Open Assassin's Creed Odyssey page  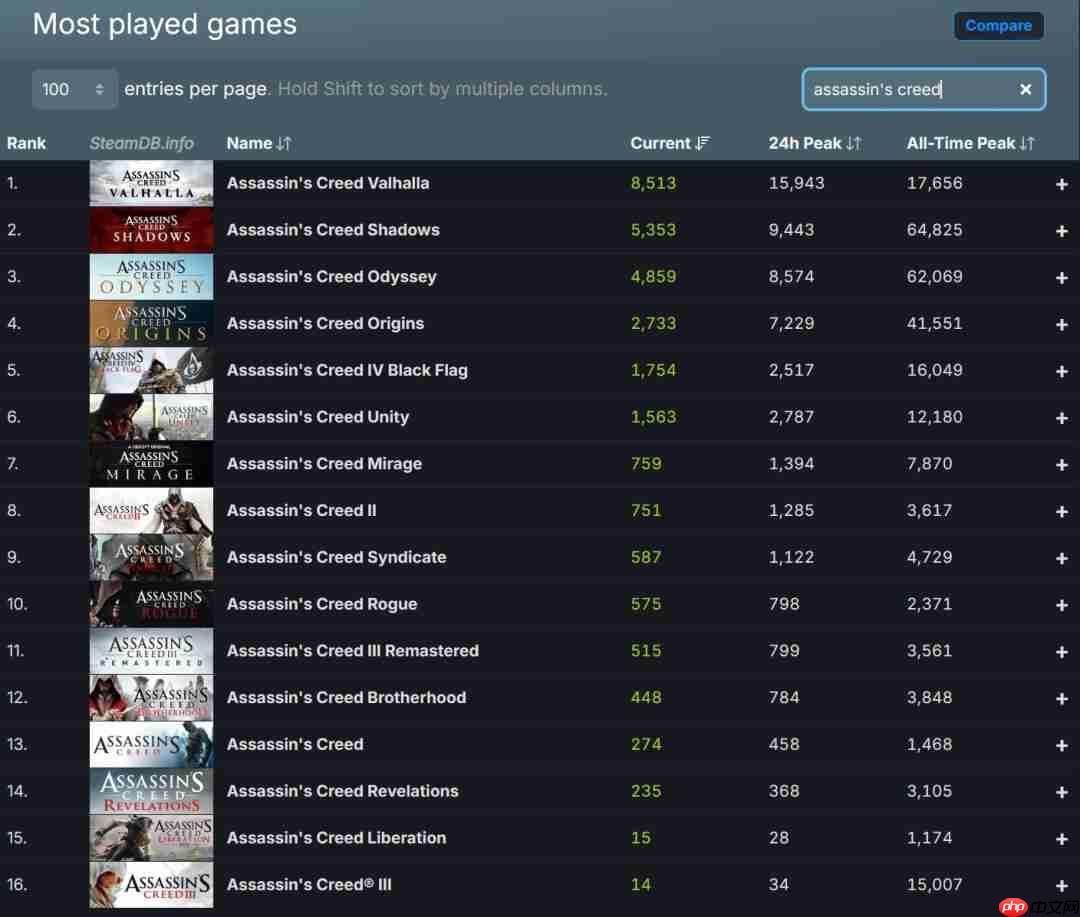pos(331,276)
